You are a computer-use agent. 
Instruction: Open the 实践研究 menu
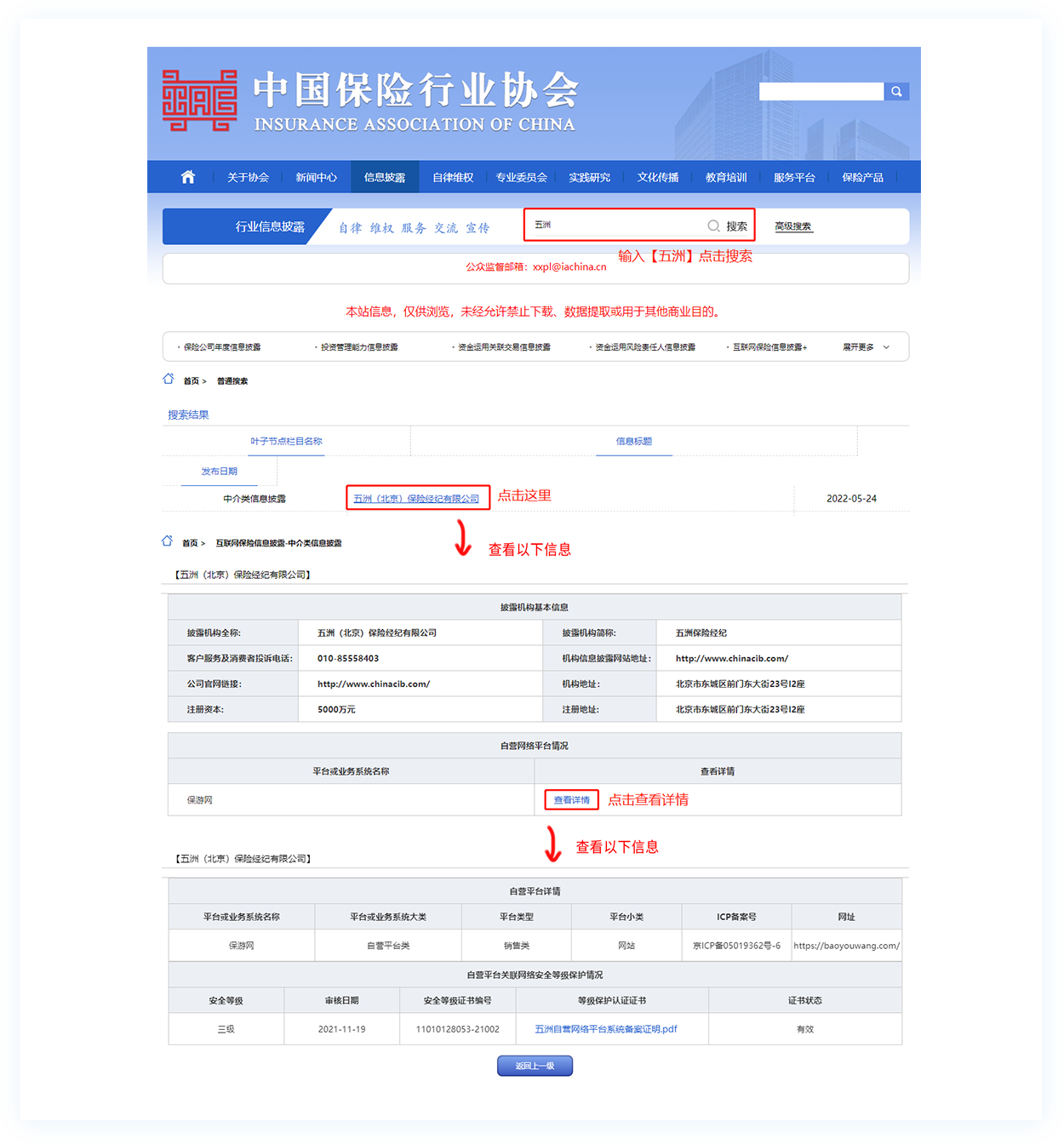590,177
